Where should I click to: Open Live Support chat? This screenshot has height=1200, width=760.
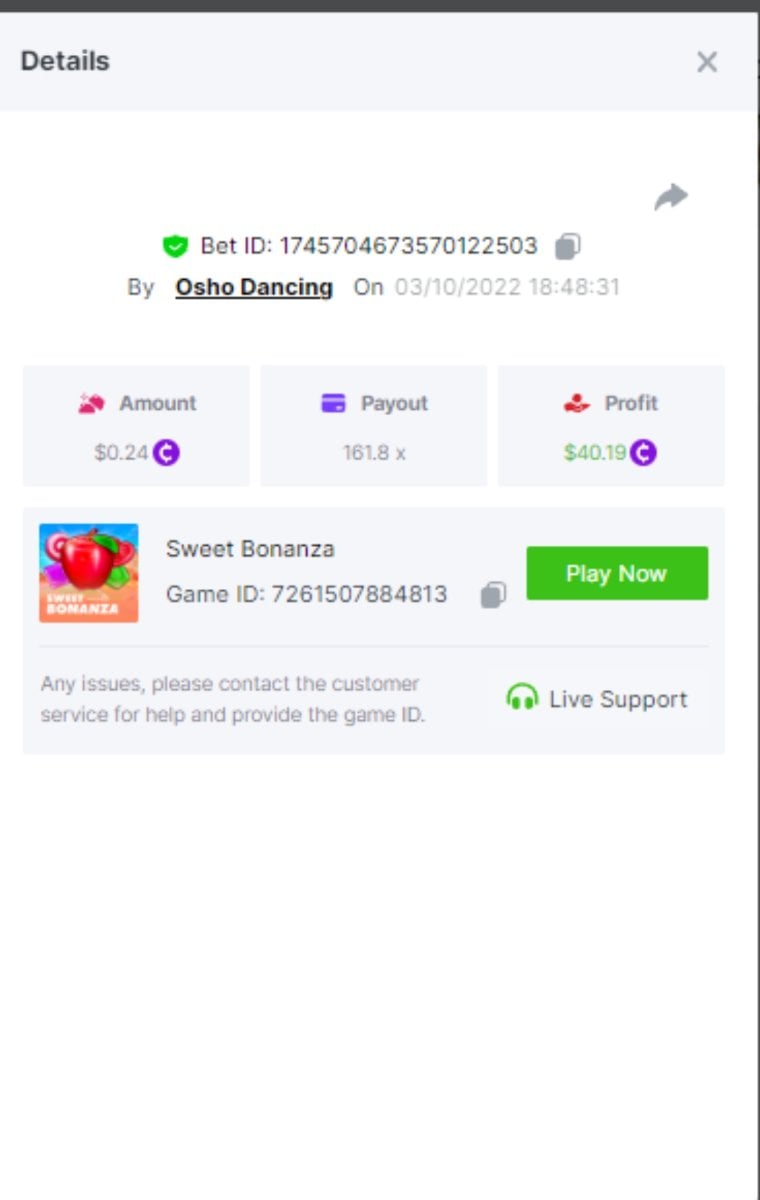point(598,698)
